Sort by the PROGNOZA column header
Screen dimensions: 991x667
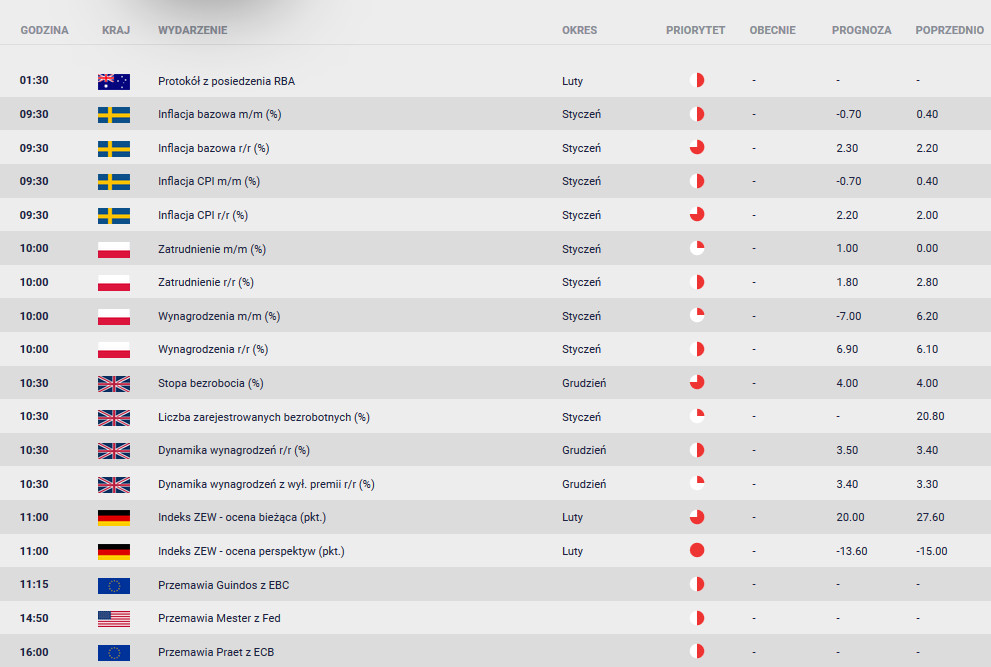click(861, 30)
